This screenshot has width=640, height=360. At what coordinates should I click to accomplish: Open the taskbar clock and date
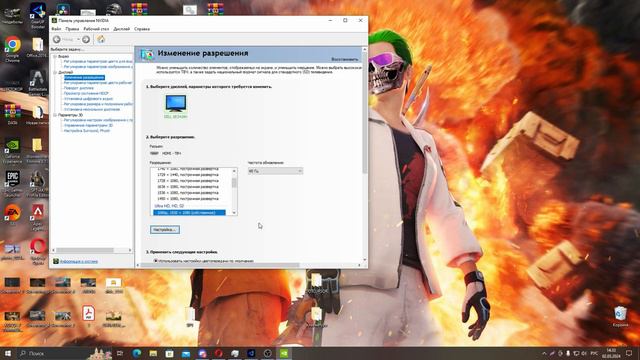point(611,353)
